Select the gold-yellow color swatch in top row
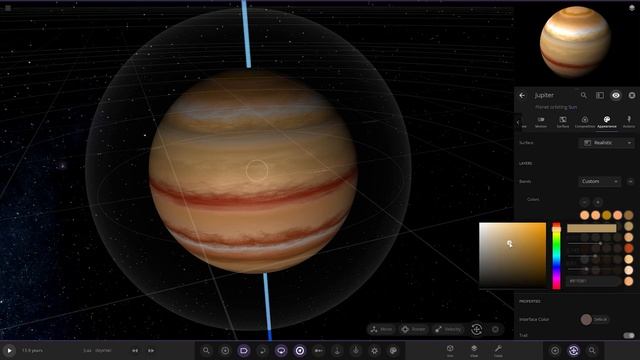 point(607,215)
